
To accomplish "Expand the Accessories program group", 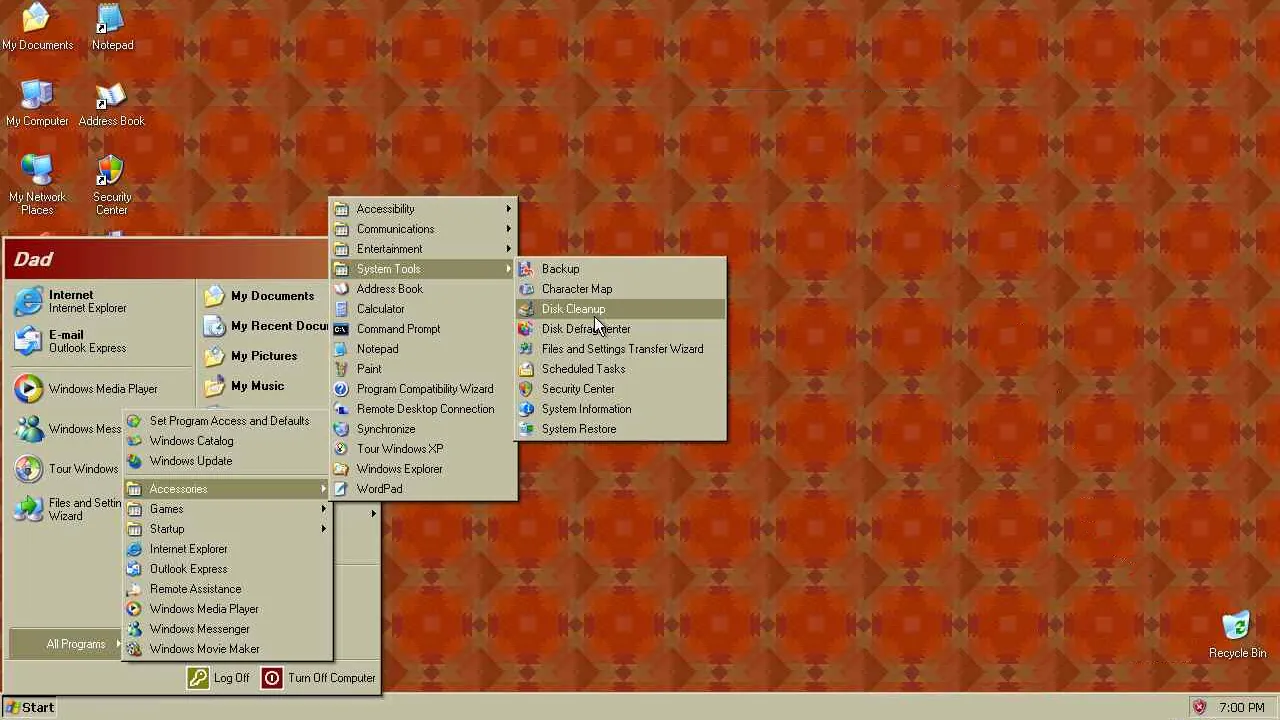I will click(x=227, y=489).
